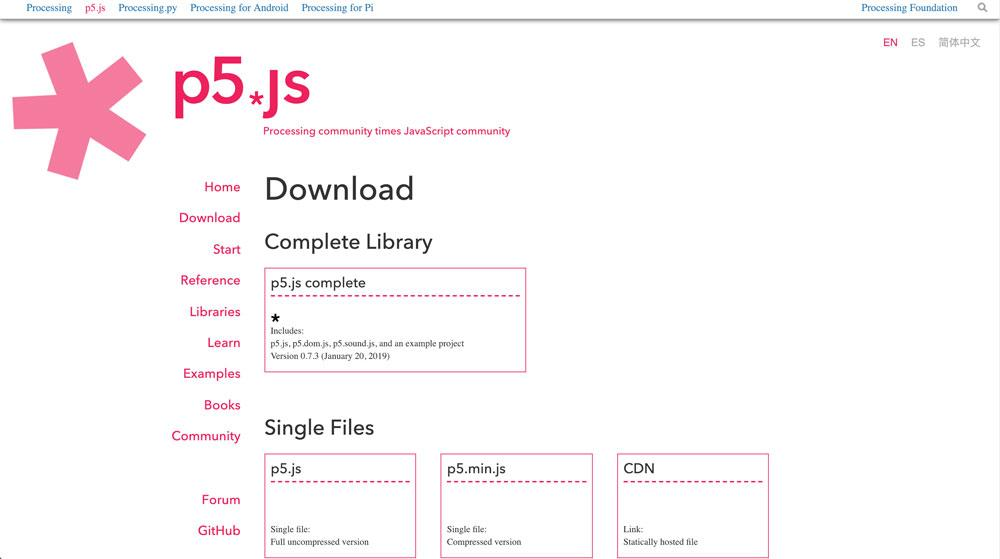Image resolution: width=1000 pixels, height=559 pixels.
Task: Open Processing for Android link
Action: tap(239, 8)
